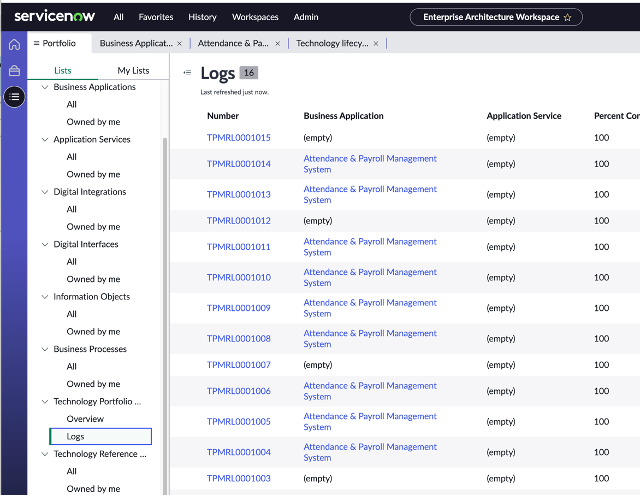Open Owned by me under Business Processes
This screenshot has width=640, height=496.
click(93, 384)
